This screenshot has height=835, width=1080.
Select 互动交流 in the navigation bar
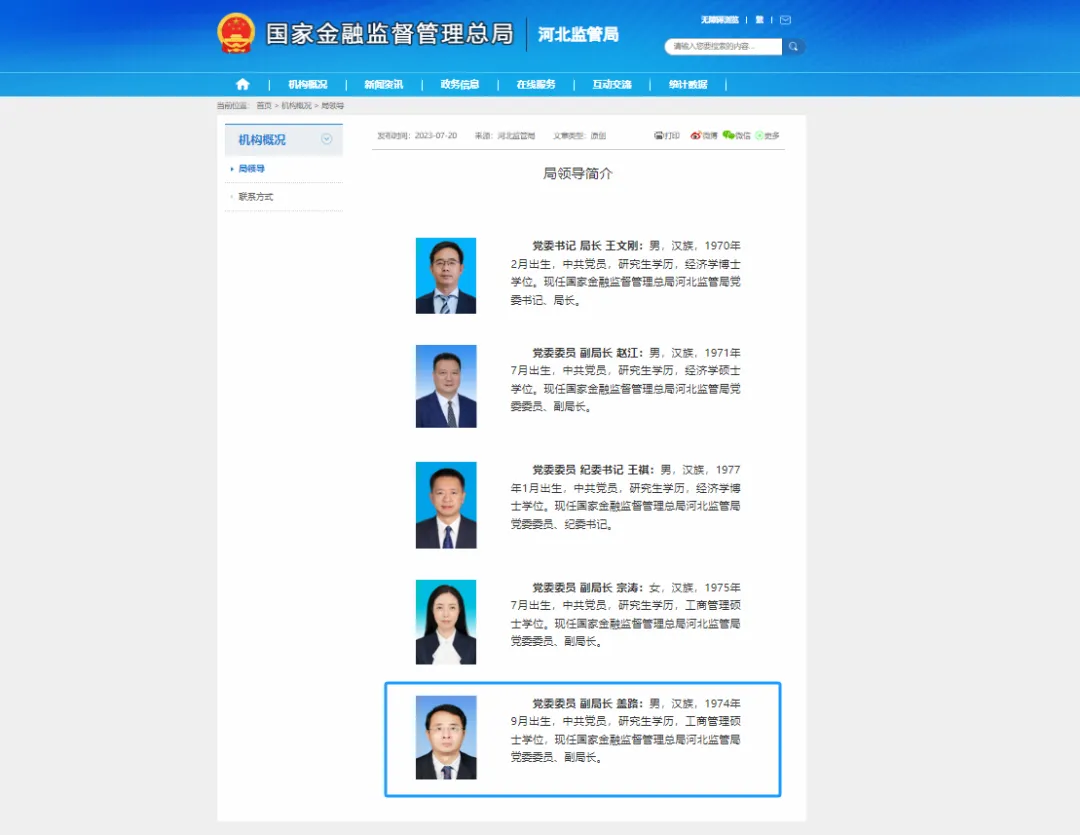[x=611, y=85]
